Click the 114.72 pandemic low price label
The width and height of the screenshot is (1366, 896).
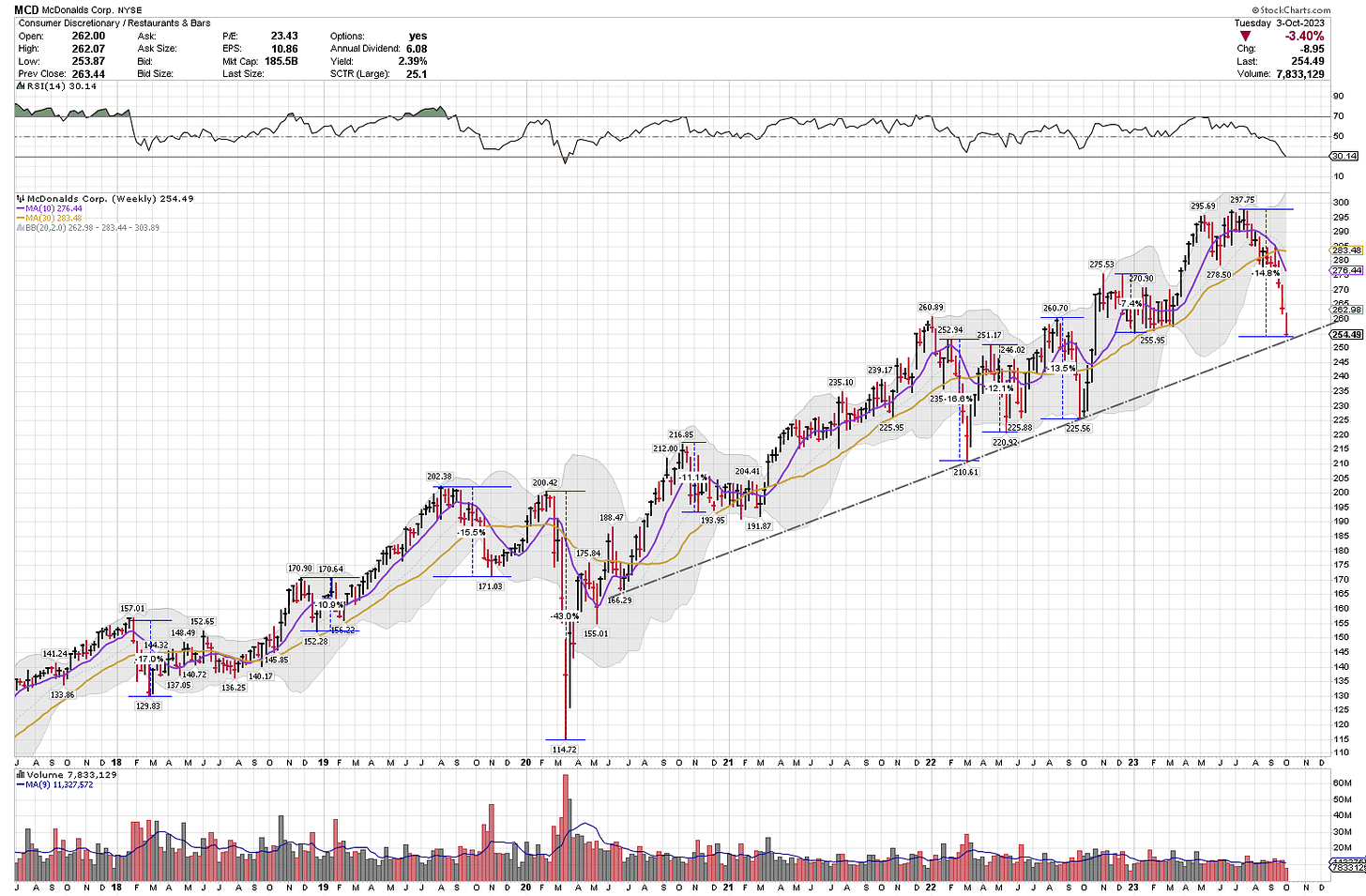tap(565, 749)
